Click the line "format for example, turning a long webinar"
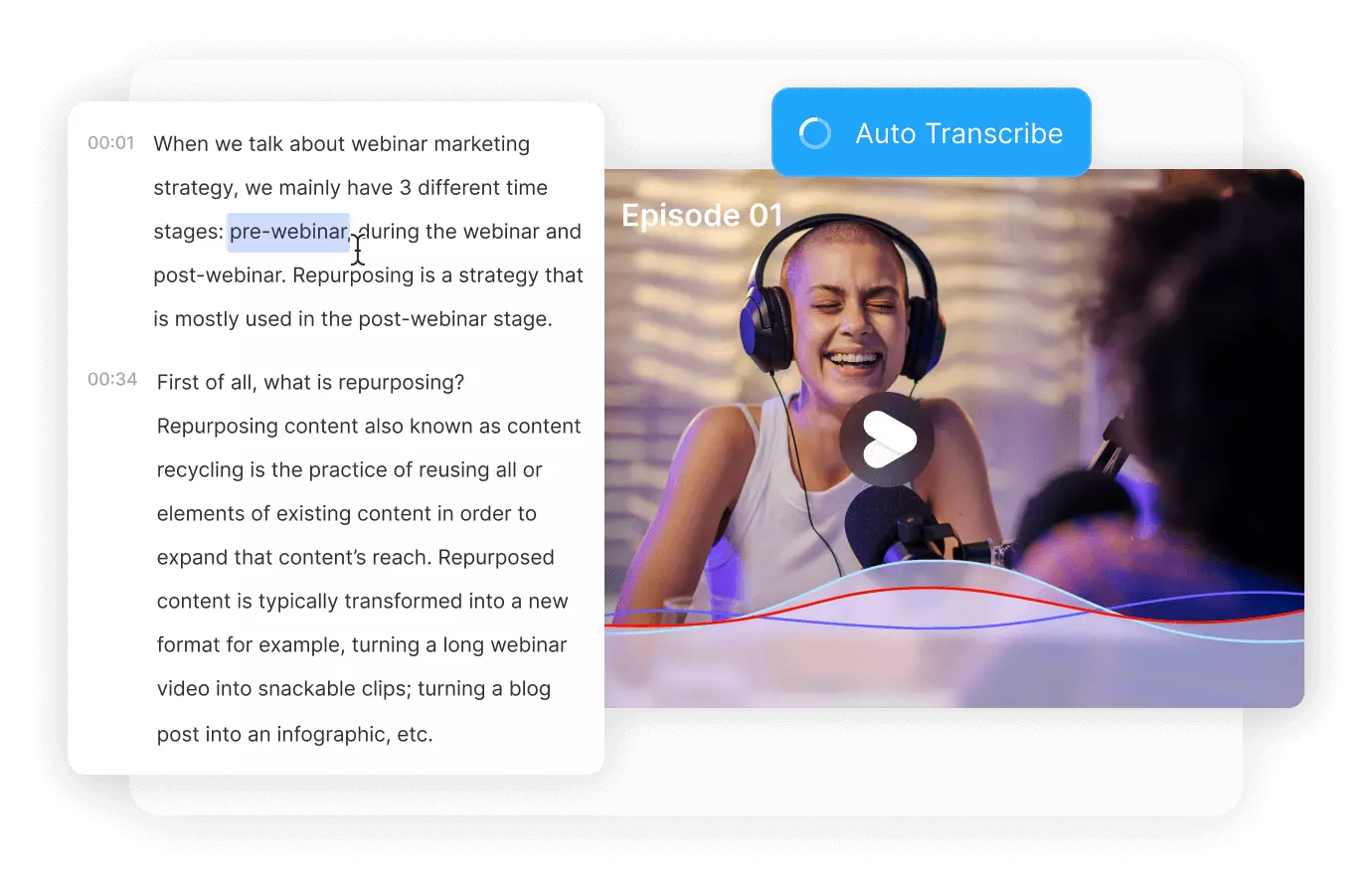The image size is (1372, 891). [362, 645]
